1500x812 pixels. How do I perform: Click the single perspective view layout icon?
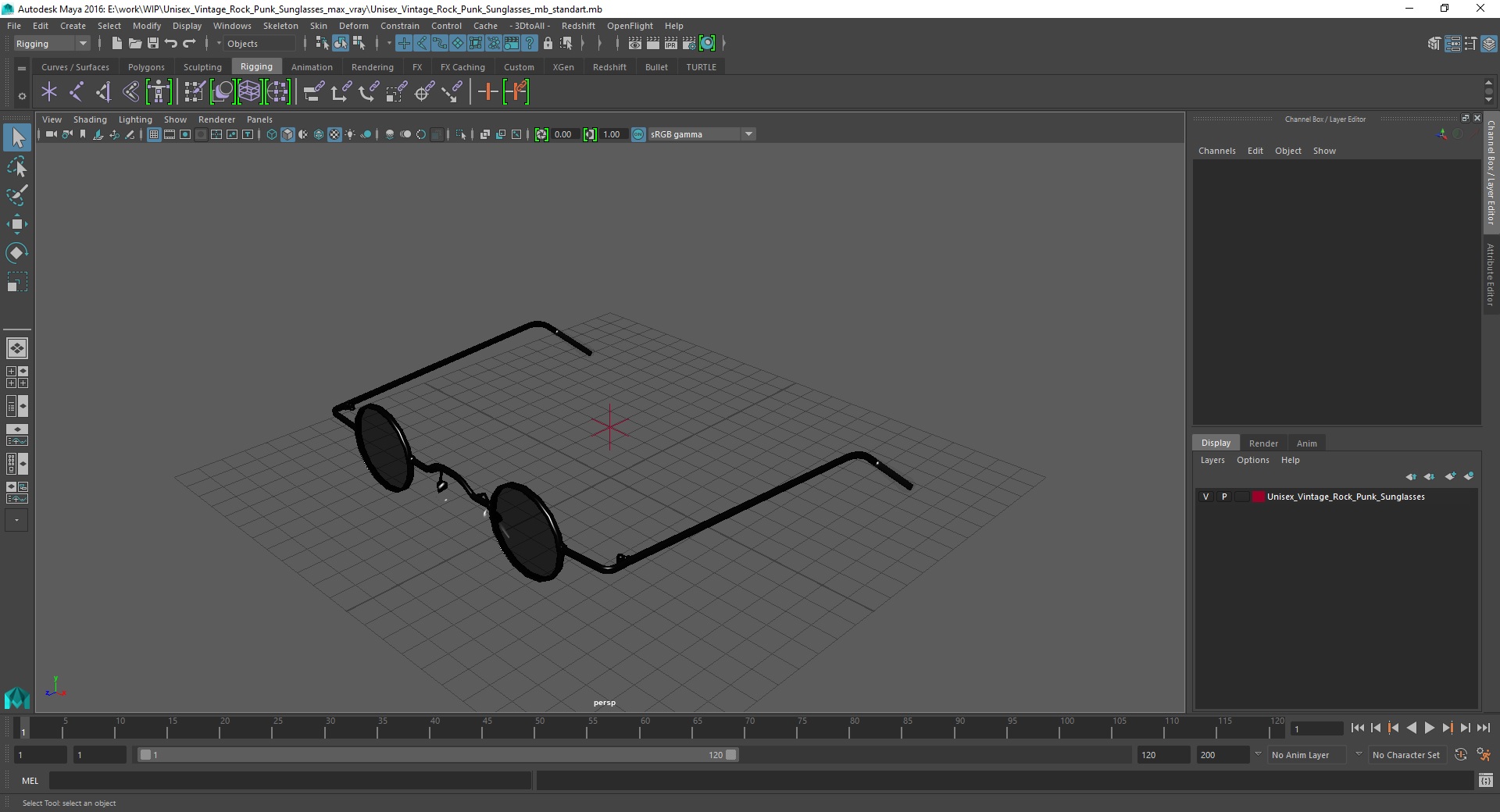tap(17, 348)
